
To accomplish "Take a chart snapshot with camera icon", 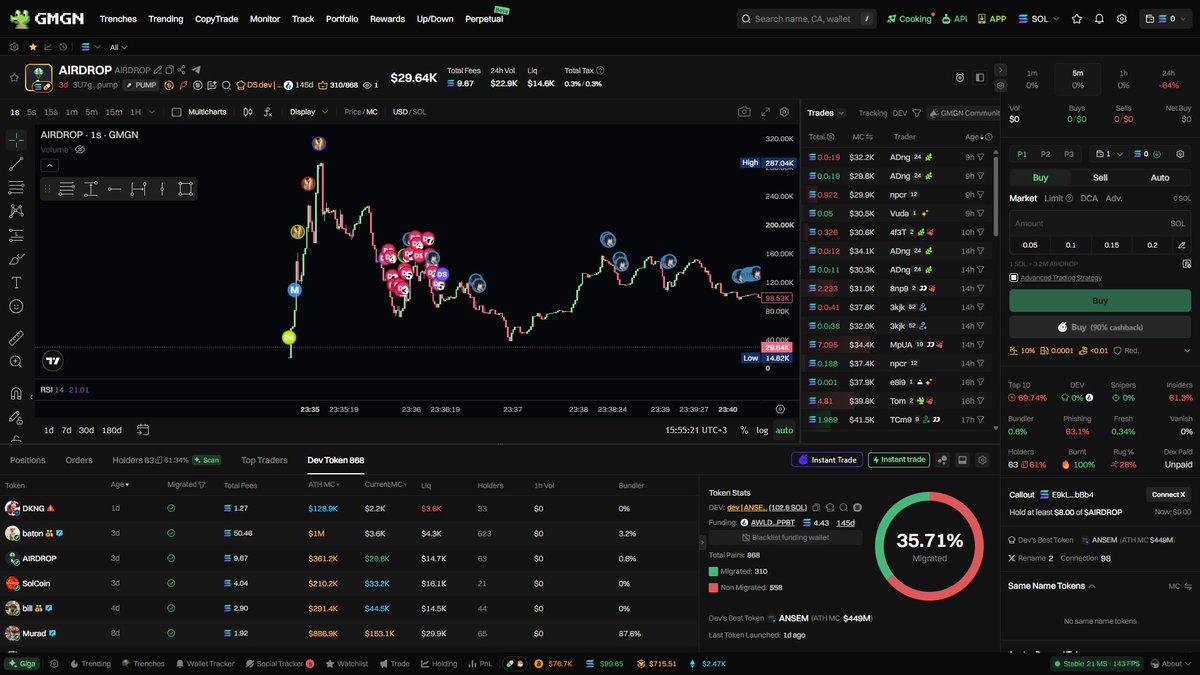I will coord(744,112).
